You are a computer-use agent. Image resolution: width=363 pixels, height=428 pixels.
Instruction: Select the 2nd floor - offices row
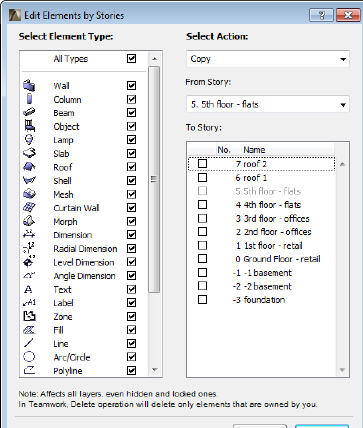(261, 232)
